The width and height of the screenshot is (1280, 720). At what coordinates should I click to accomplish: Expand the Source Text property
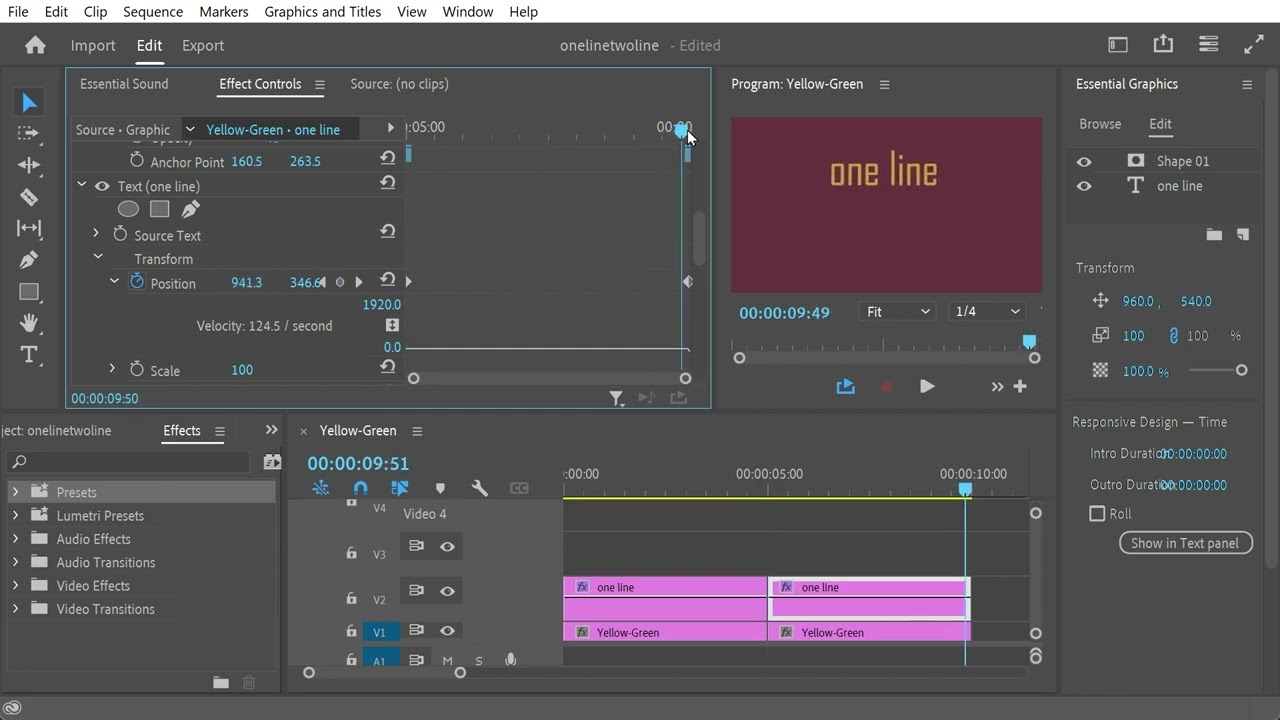(x=96, y=233)
